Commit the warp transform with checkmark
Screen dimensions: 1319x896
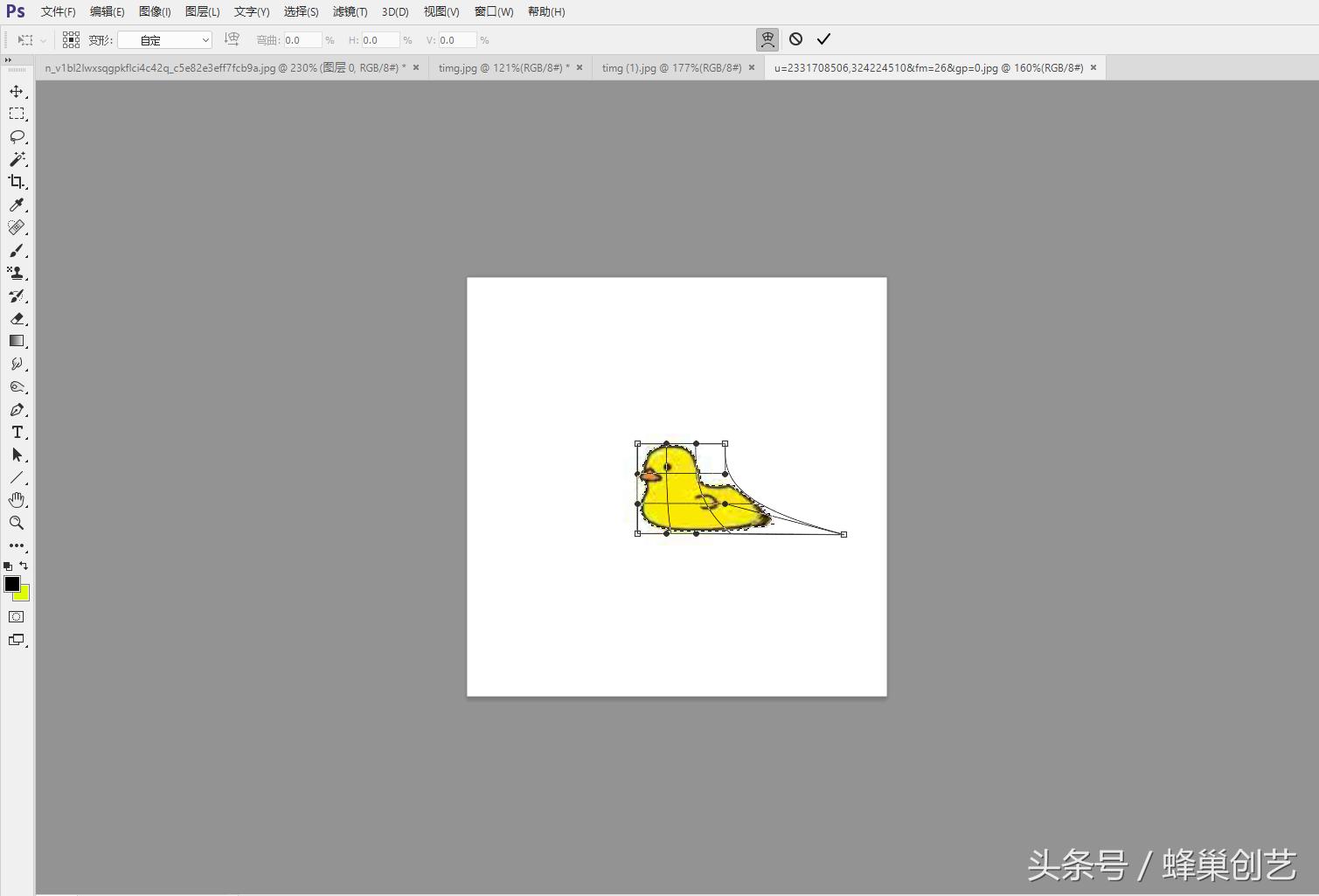pos(823,39)
